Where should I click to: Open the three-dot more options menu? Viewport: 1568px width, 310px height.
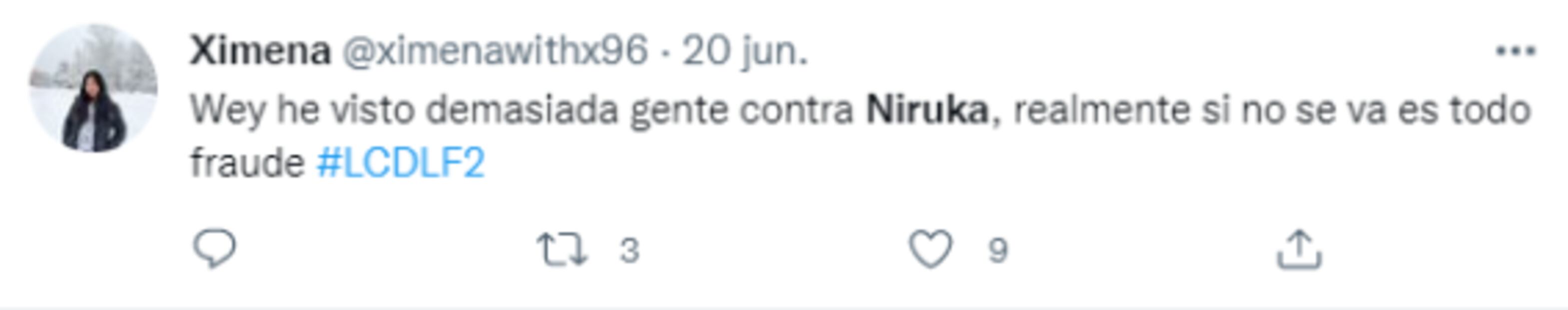click(1516, 52)
